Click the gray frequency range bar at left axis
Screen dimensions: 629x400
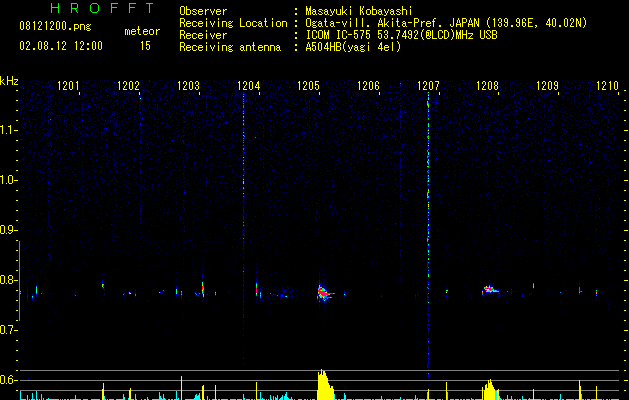(19, 280)
